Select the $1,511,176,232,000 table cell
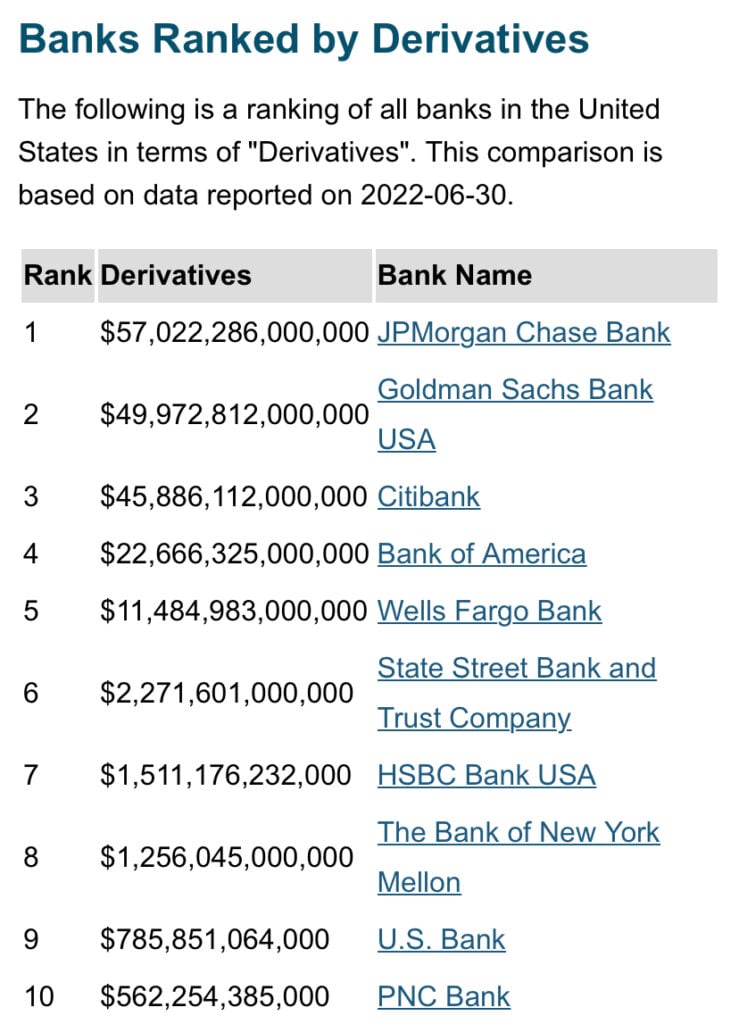Viewport: 739px width, 1024px height. pos(225,775)
